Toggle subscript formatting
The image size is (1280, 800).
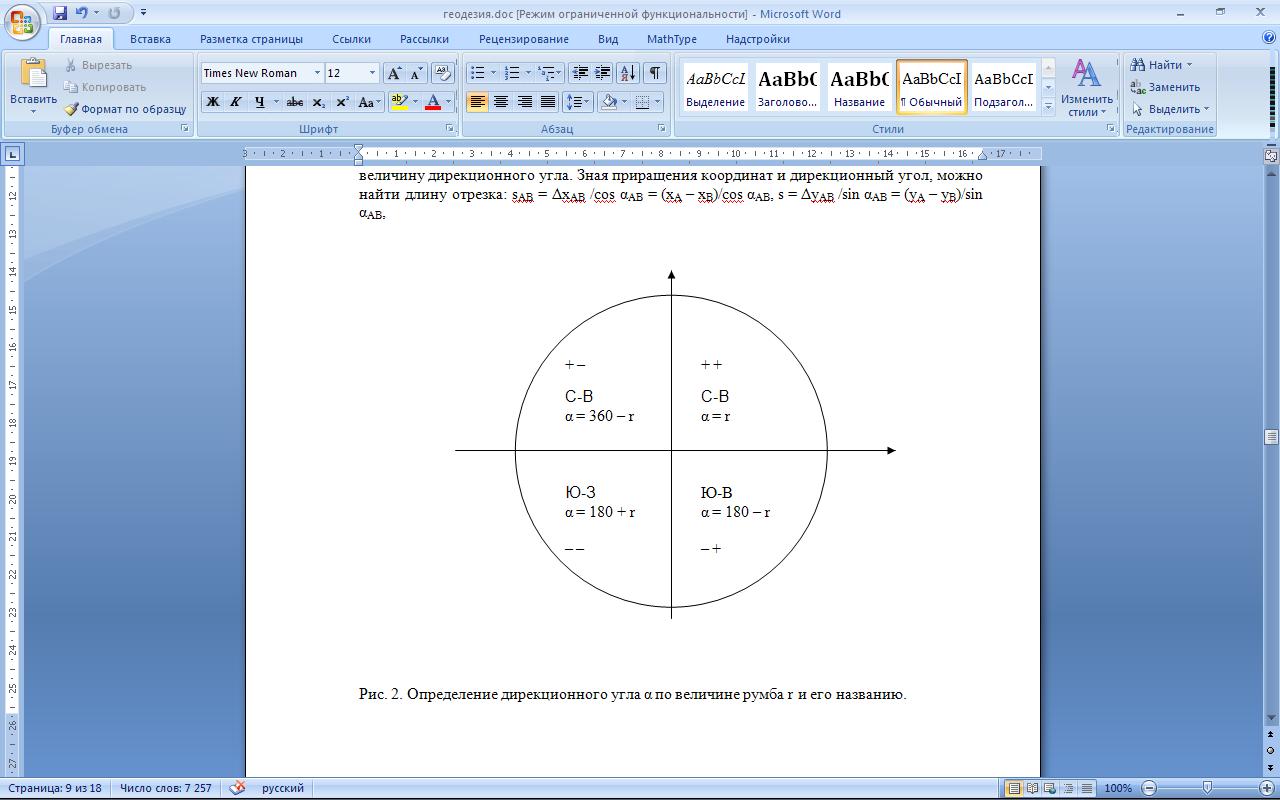(x=318, y=102)
